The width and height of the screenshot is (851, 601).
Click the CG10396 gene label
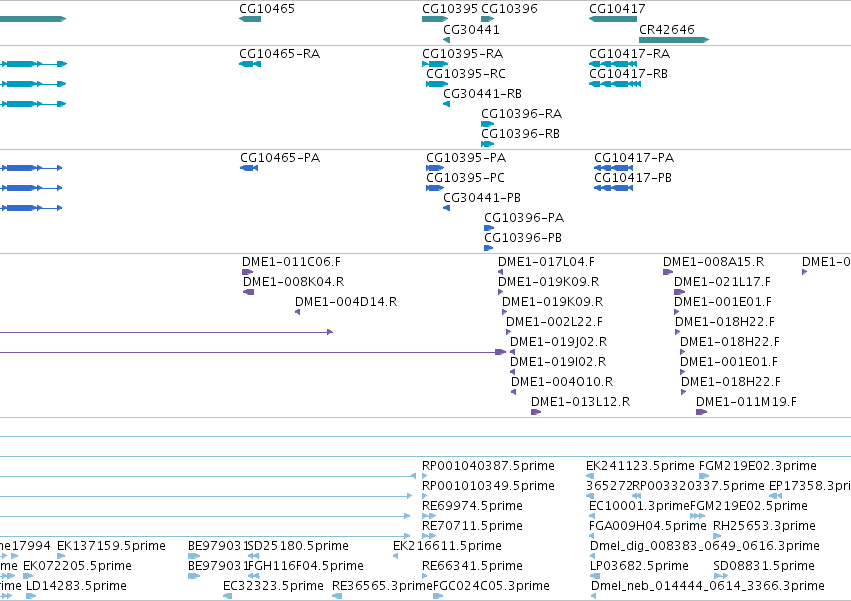[509, 9]
